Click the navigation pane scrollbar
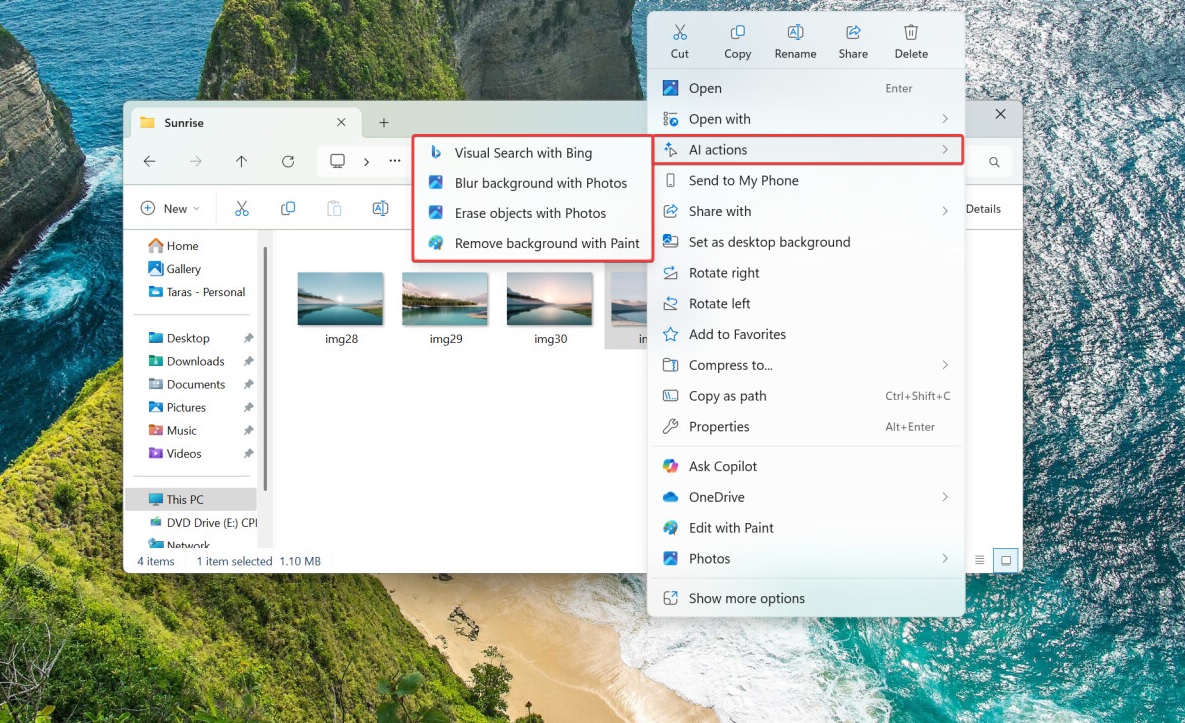The image size is (1185, 723). [265, 368]
